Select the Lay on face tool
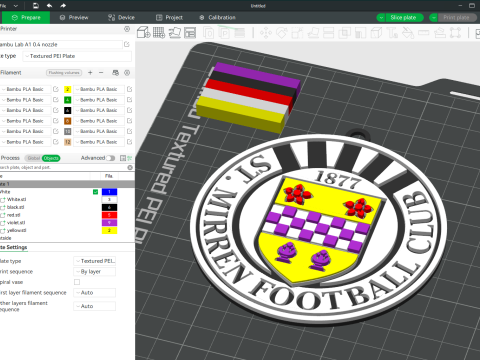The image size is (480, 360). point(313,33)
